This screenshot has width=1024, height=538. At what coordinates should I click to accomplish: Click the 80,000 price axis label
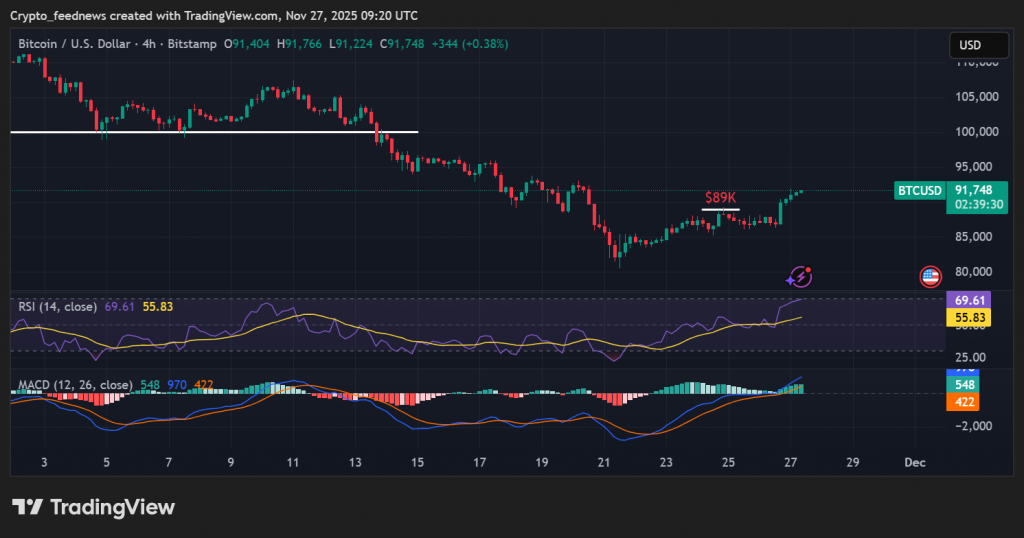973,272
